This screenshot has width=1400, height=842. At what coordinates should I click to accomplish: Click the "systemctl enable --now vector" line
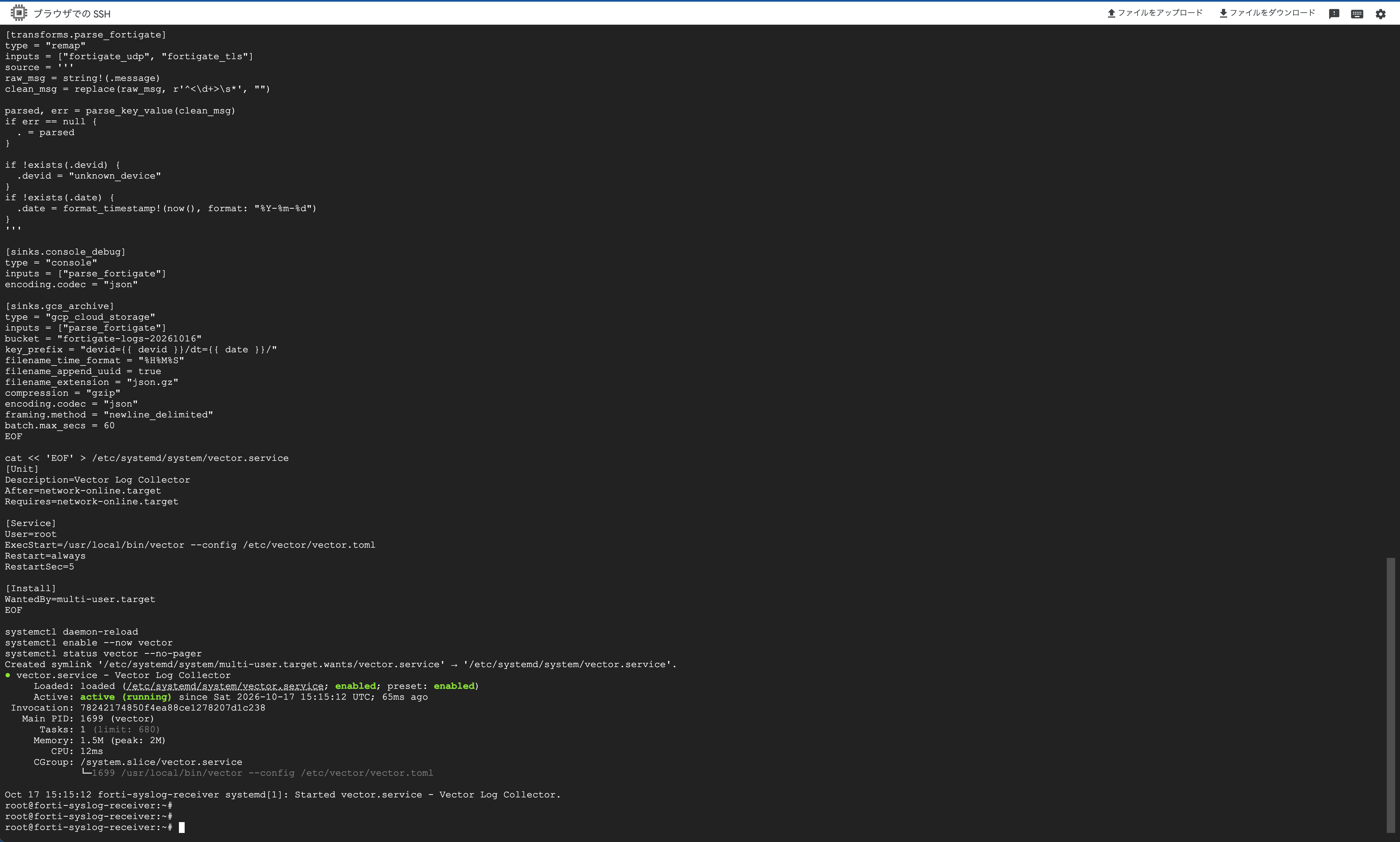click(x=89, y=642)
